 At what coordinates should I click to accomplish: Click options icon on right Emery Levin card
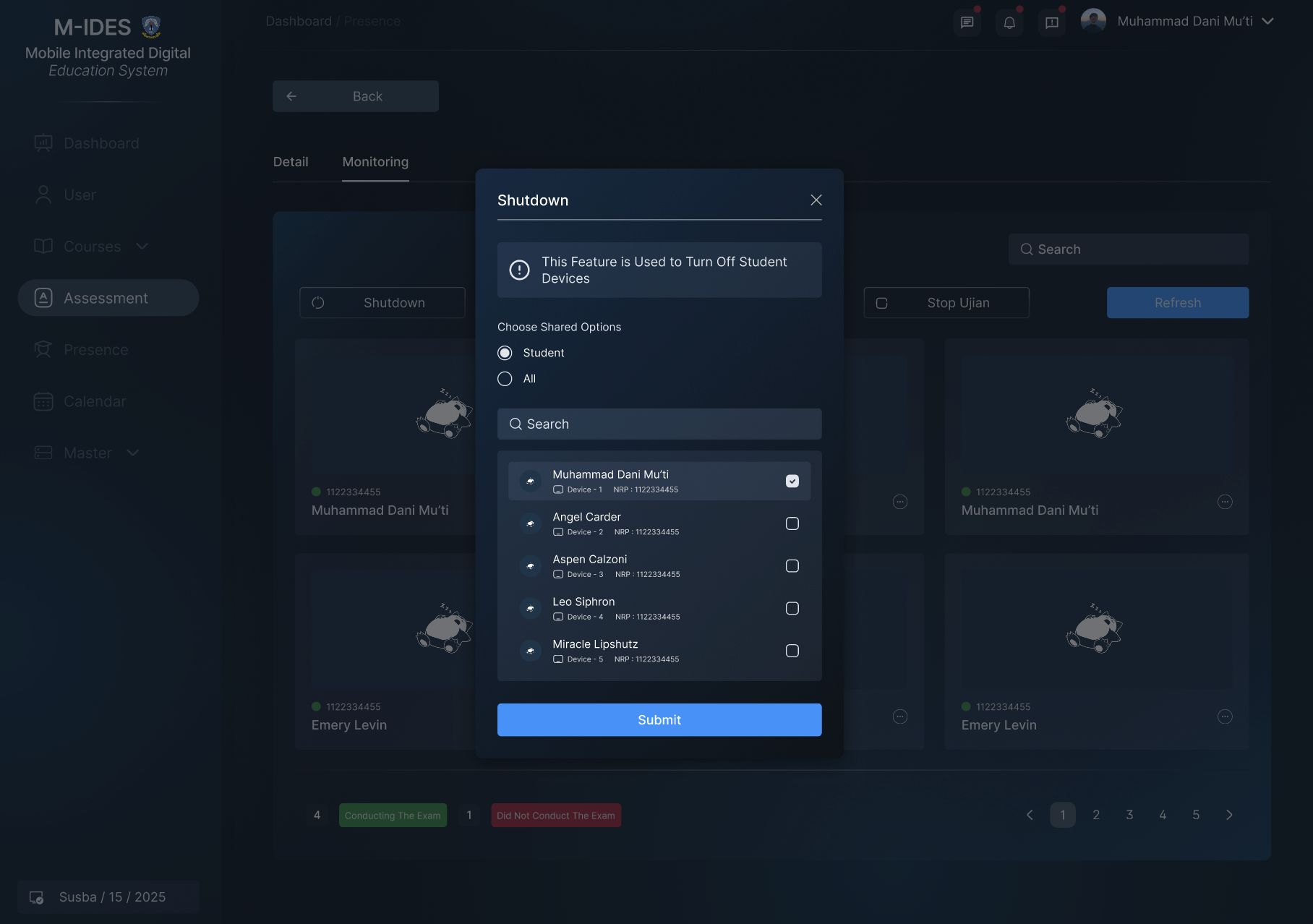point(1225,716)
